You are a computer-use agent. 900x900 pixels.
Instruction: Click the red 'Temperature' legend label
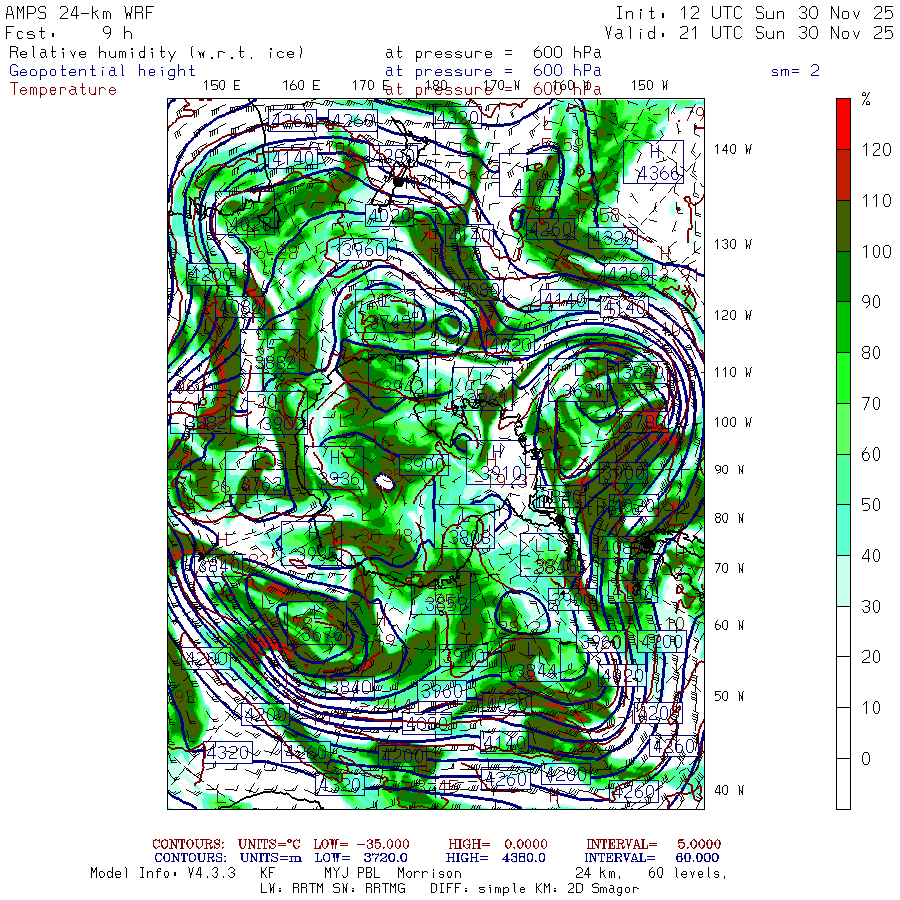[x=63, y=89]
